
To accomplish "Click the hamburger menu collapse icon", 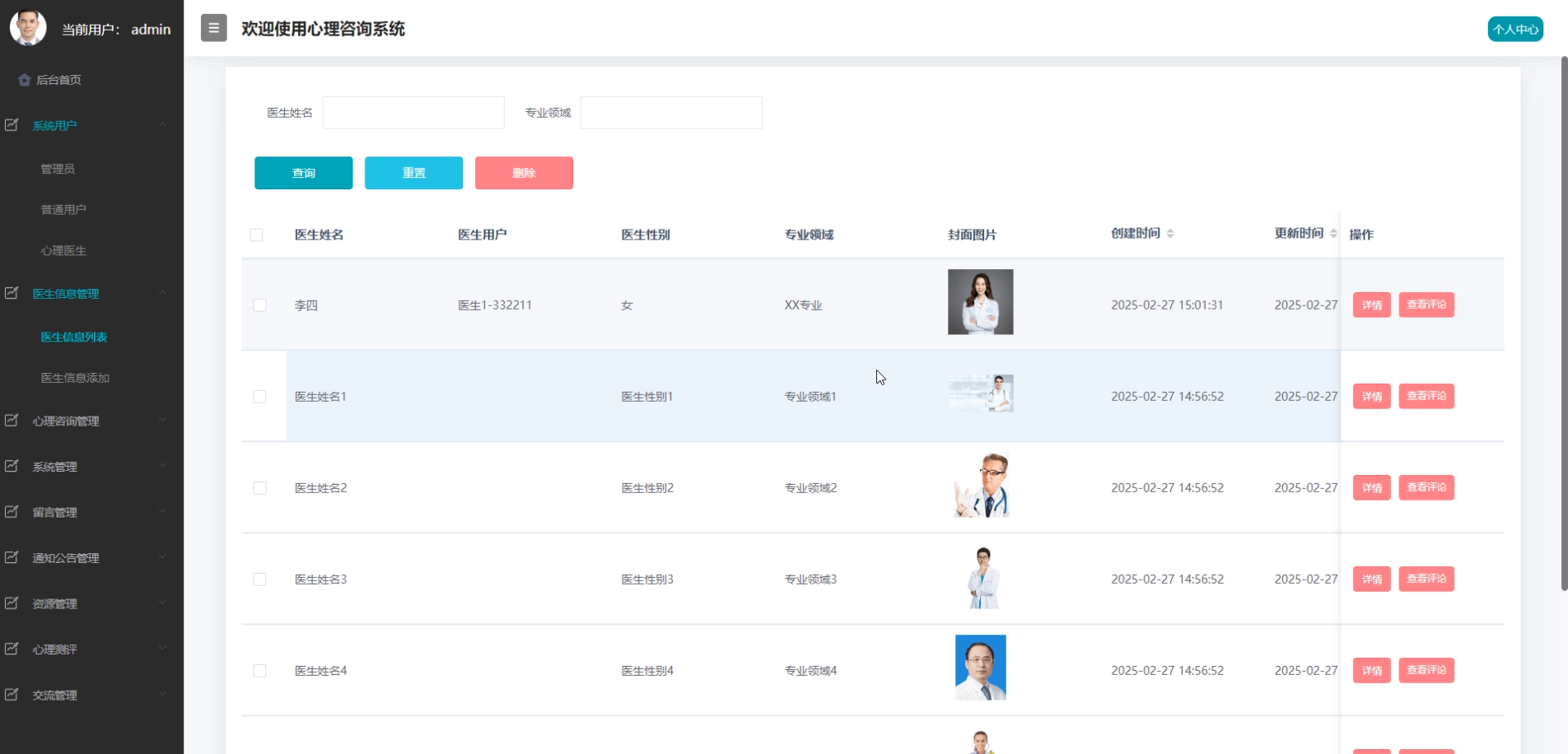I will 213,28.
